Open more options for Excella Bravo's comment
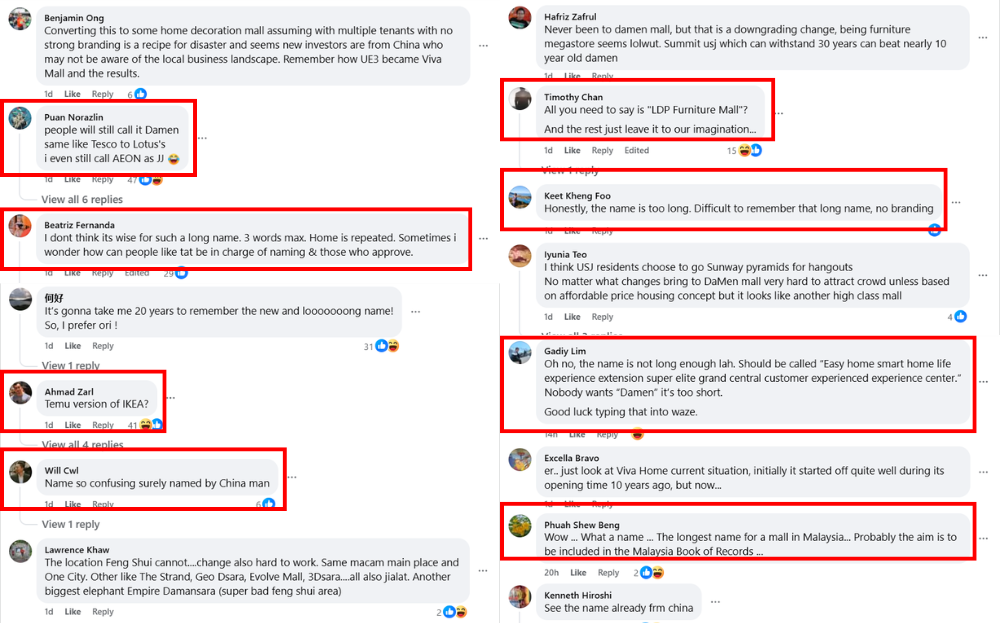 (x=983, y=472)
